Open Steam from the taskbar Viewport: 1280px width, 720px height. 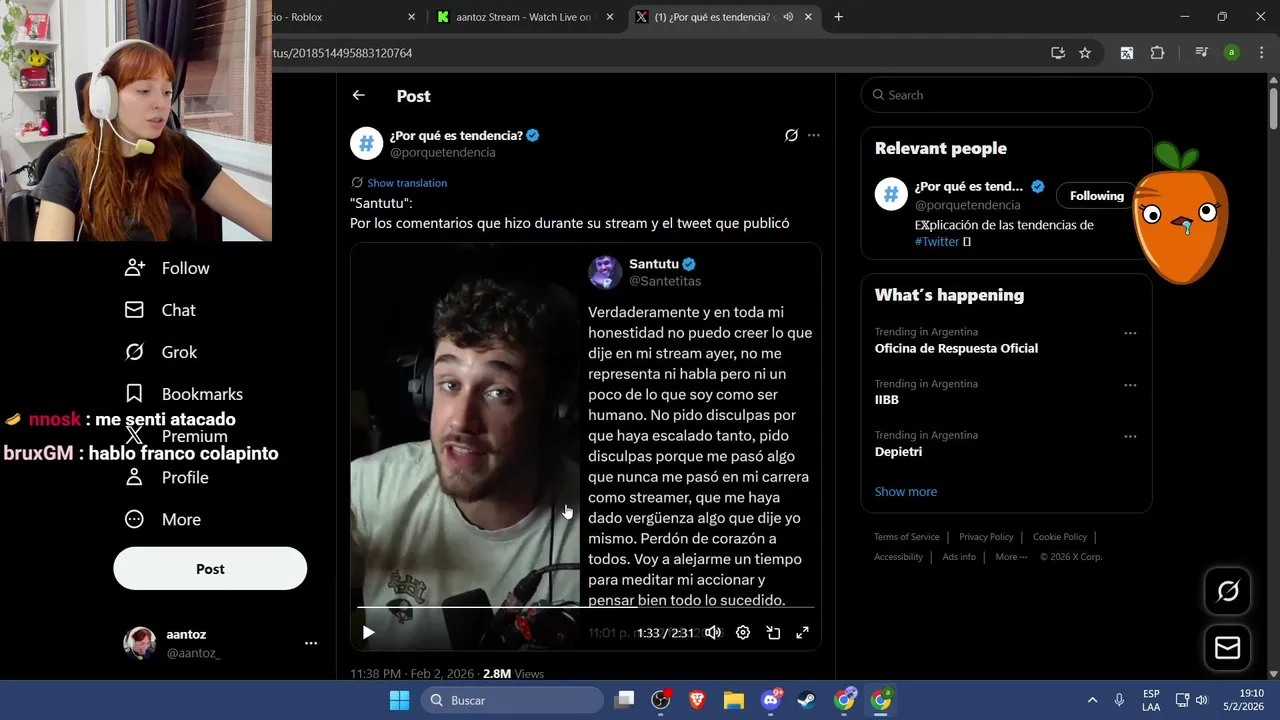(x=806, y=700)
